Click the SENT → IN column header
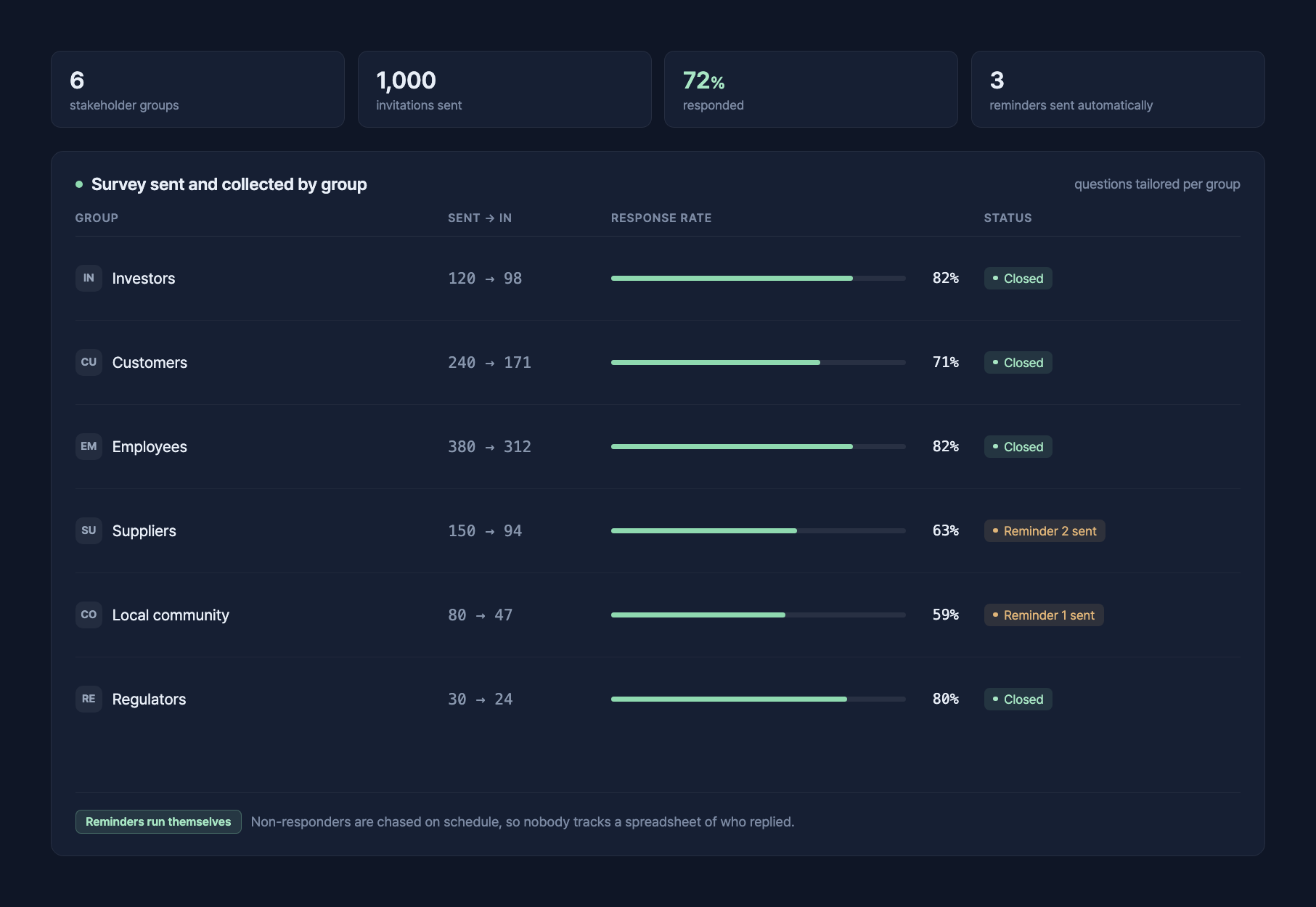This screenshot has width=1316, height=907. coord(480,218)
